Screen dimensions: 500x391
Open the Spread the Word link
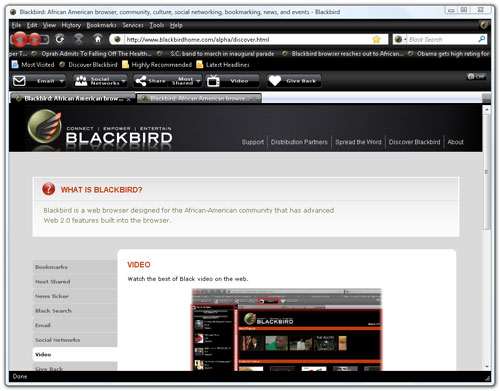358,142
